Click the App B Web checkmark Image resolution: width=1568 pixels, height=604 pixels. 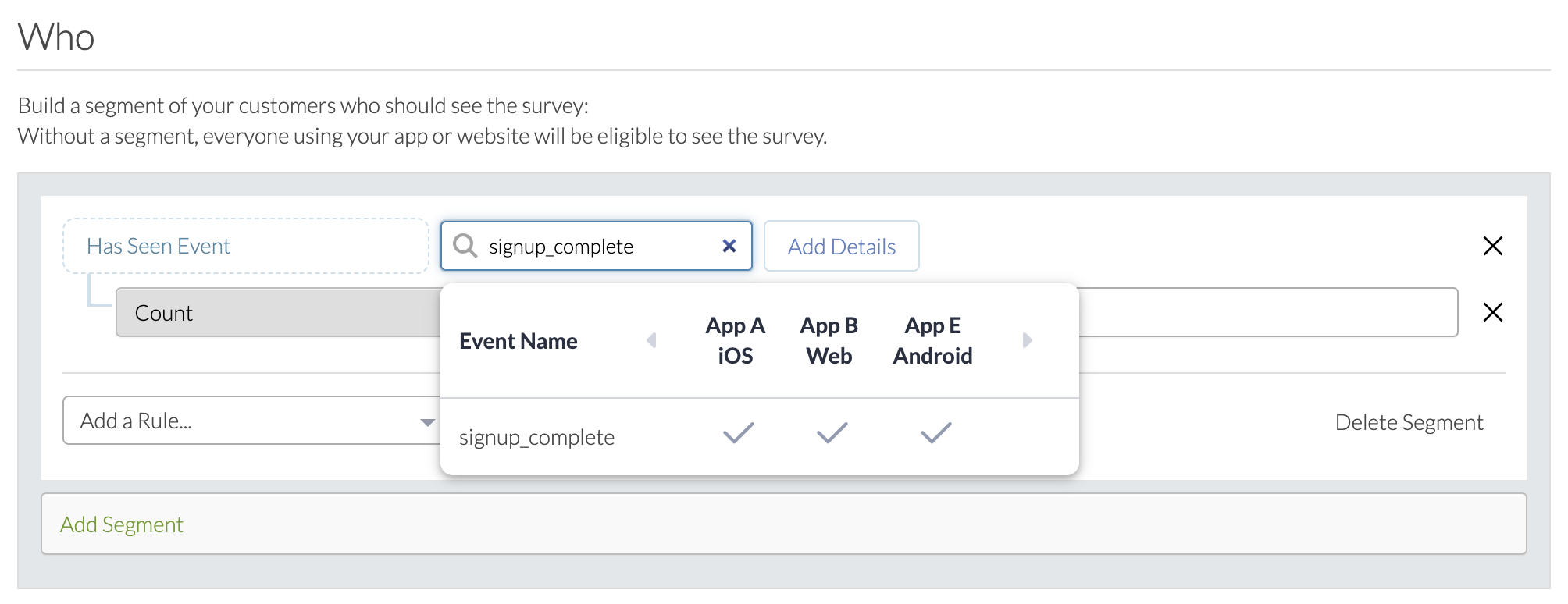832,433
